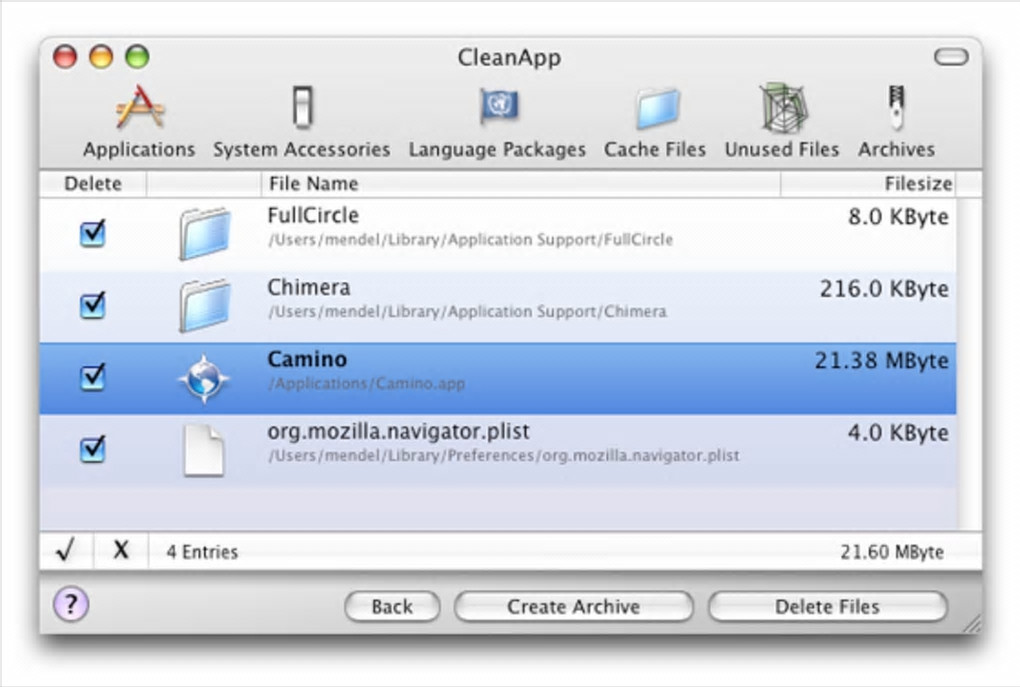Image resolution: width=1020 pixels, height=687 pixels.
Task: Toggle toolbar with the pill button
Action: click(951, 57)
